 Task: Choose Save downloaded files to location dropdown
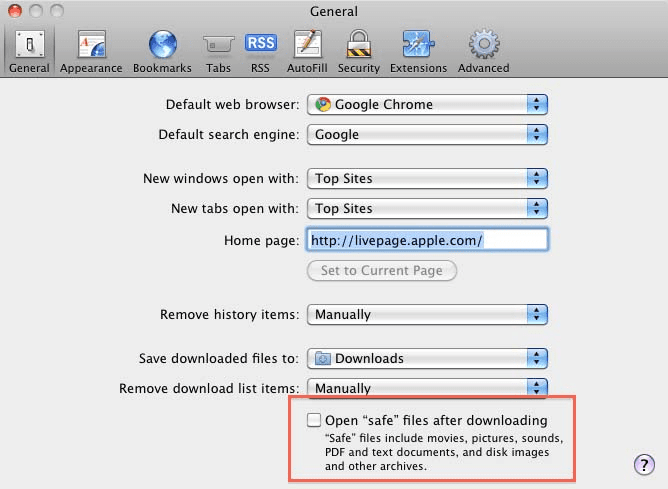pos(427,358)
